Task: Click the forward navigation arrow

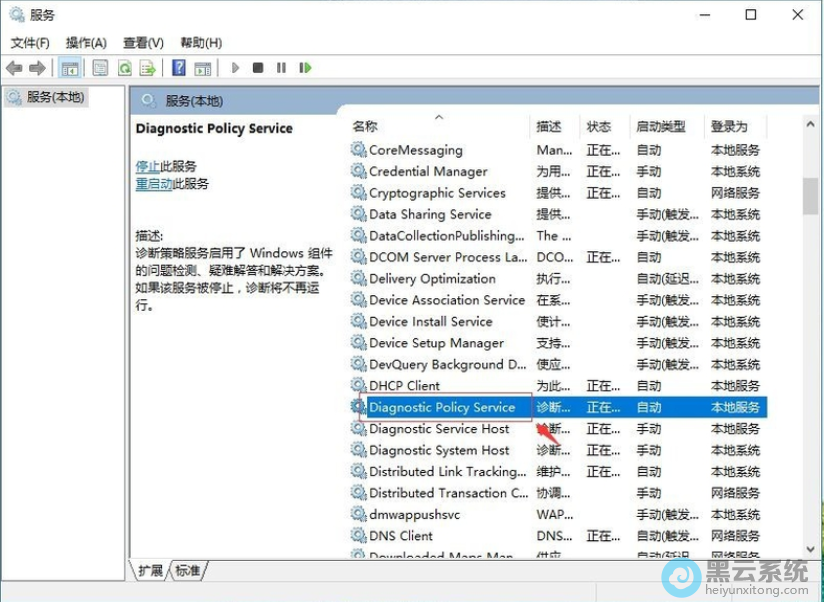Action: point(37,67)
